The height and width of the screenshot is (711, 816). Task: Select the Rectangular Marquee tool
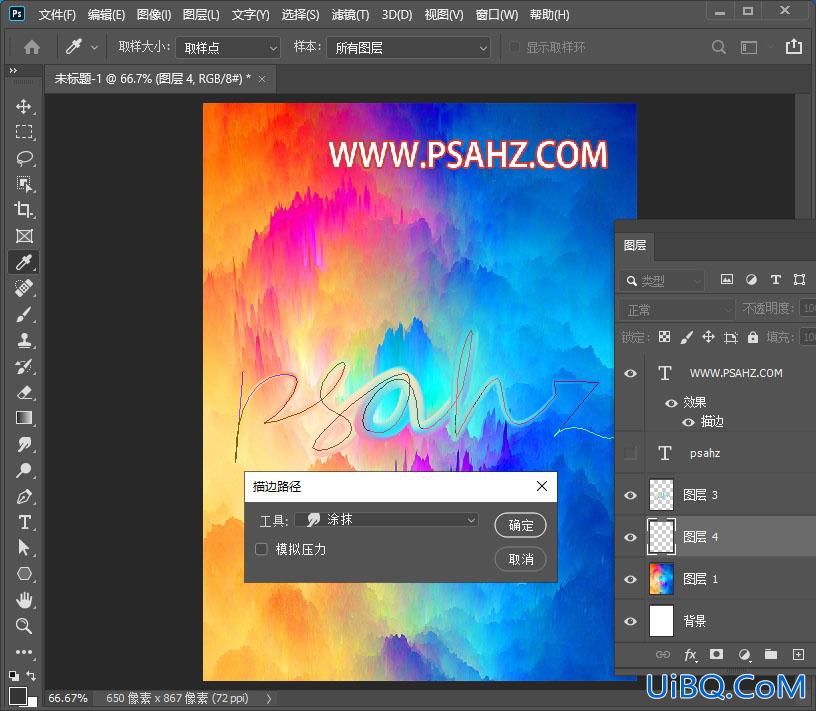tap(23, 132)
